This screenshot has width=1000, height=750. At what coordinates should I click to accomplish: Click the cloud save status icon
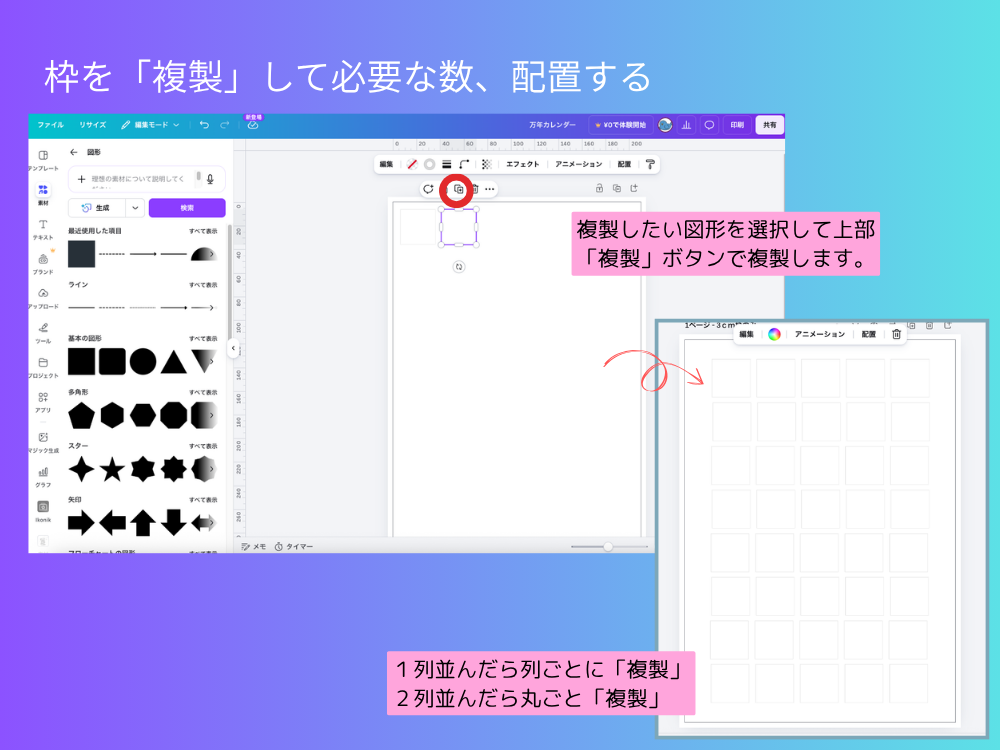coord(253,125)
